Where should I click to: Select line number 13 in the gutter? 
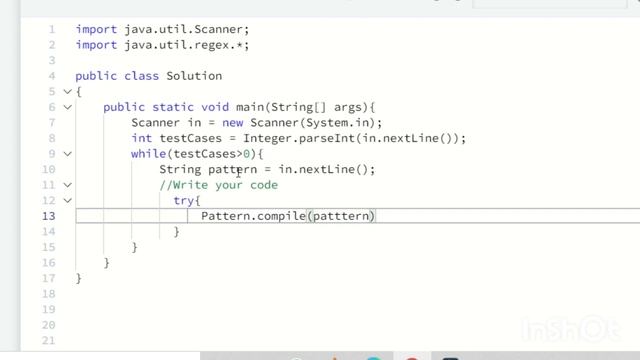49,216
